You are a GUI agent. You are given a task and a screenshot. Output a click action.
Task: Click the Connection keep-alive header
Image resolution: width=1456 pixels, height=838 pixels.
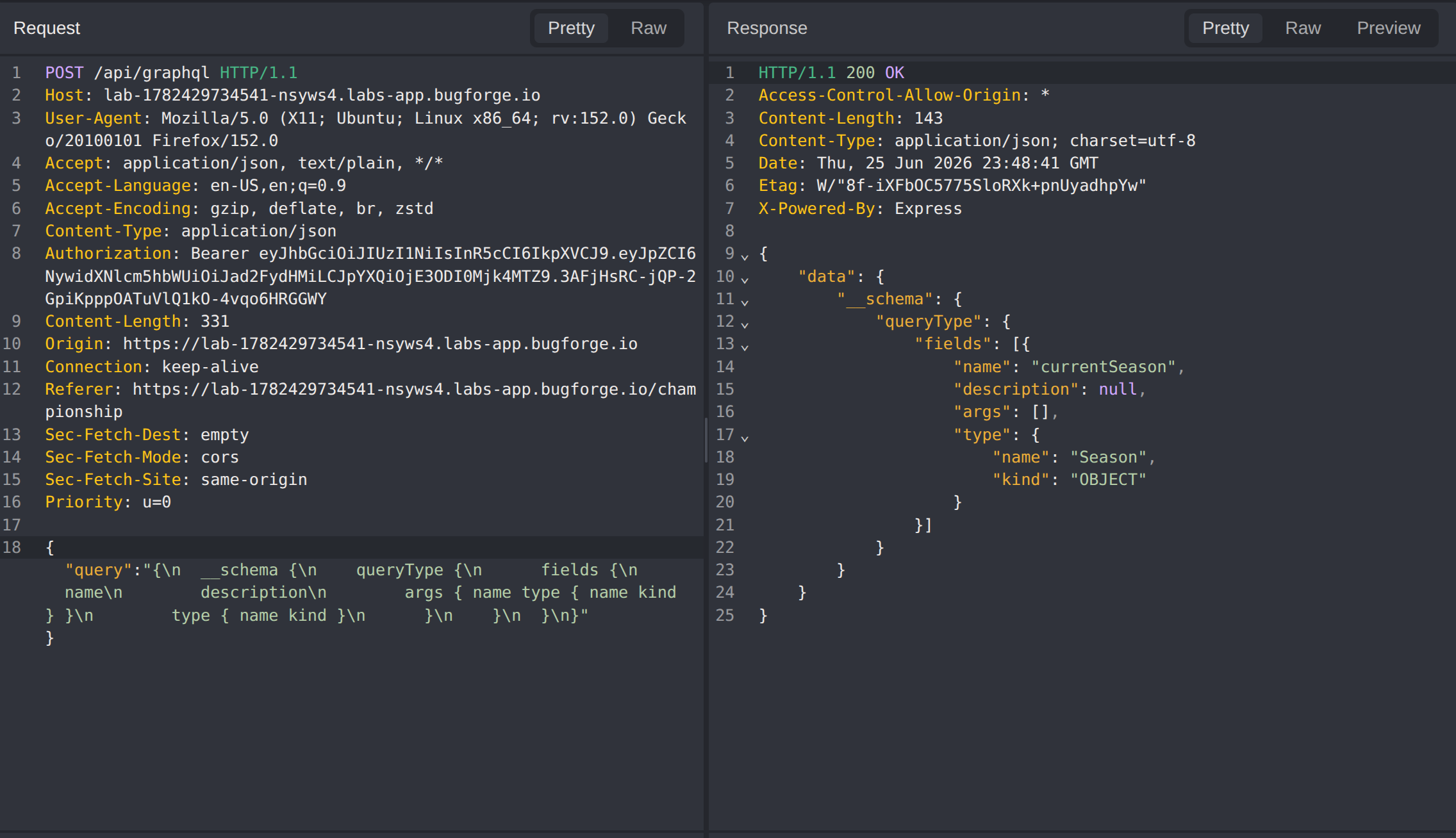(x=152, y=367)
